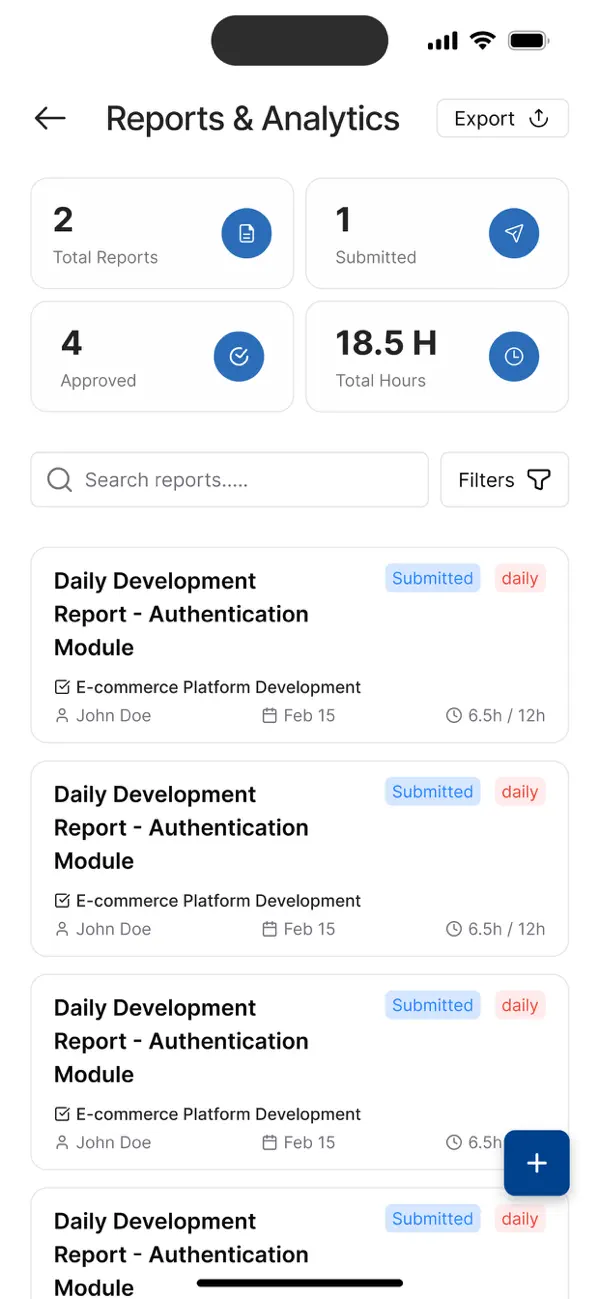Open the Total Reports stat card

(x=162, y=233)
